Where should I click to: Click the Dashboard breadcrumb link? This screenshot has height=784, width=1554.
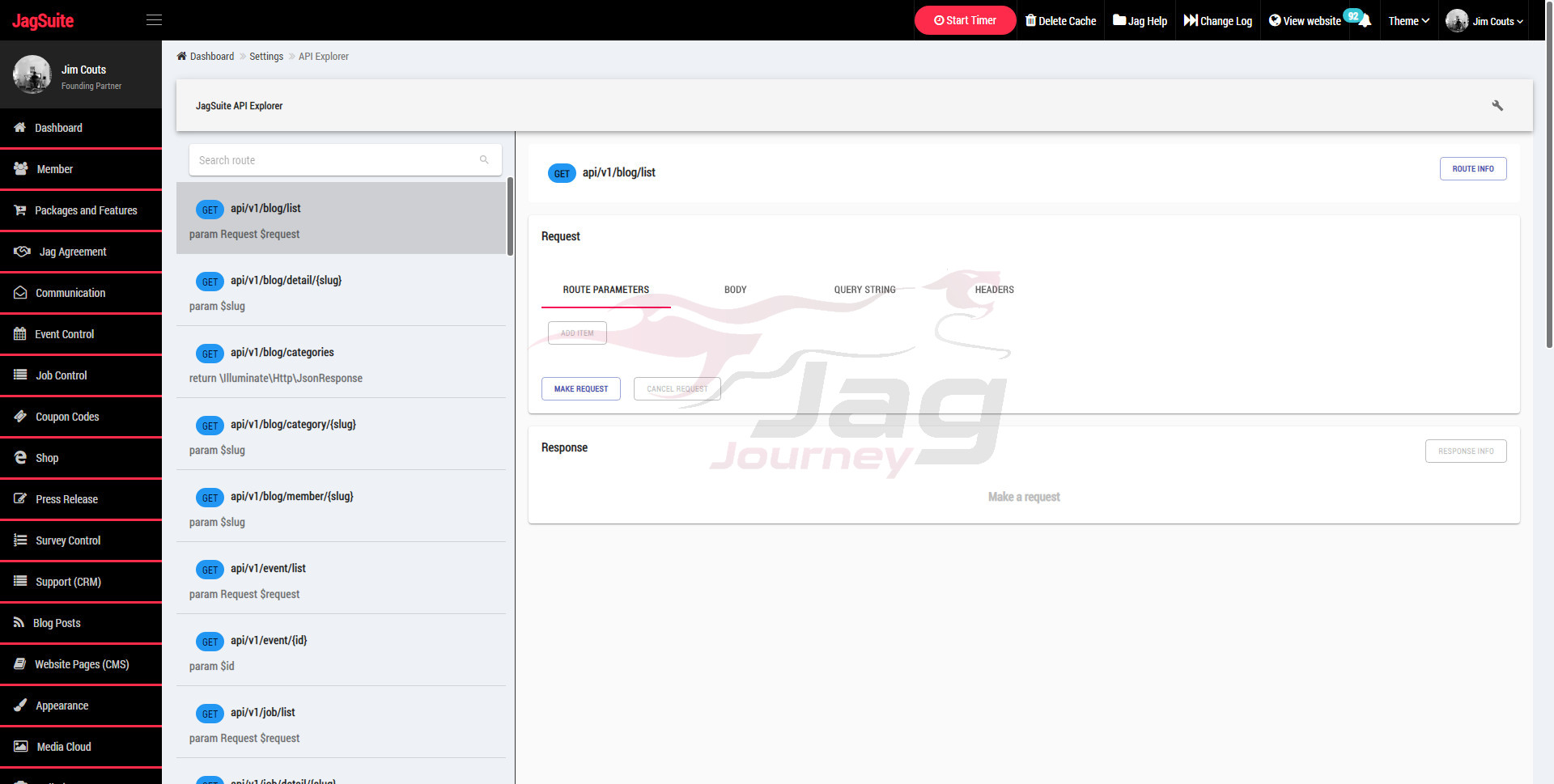click(x=212, y=56)
